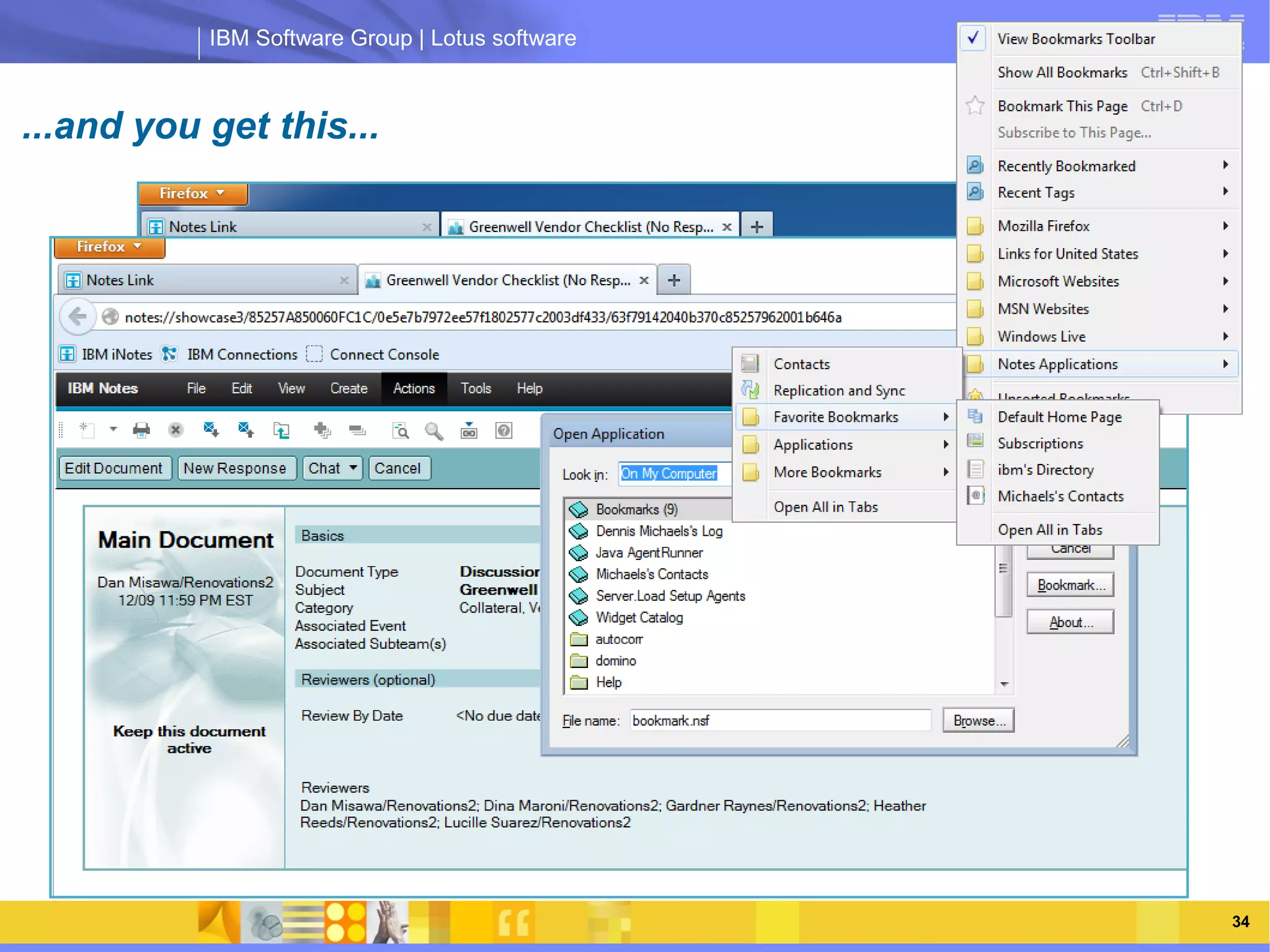Click the mail up-arrow (previous message) icon
1270x952 pixels.
246,430
